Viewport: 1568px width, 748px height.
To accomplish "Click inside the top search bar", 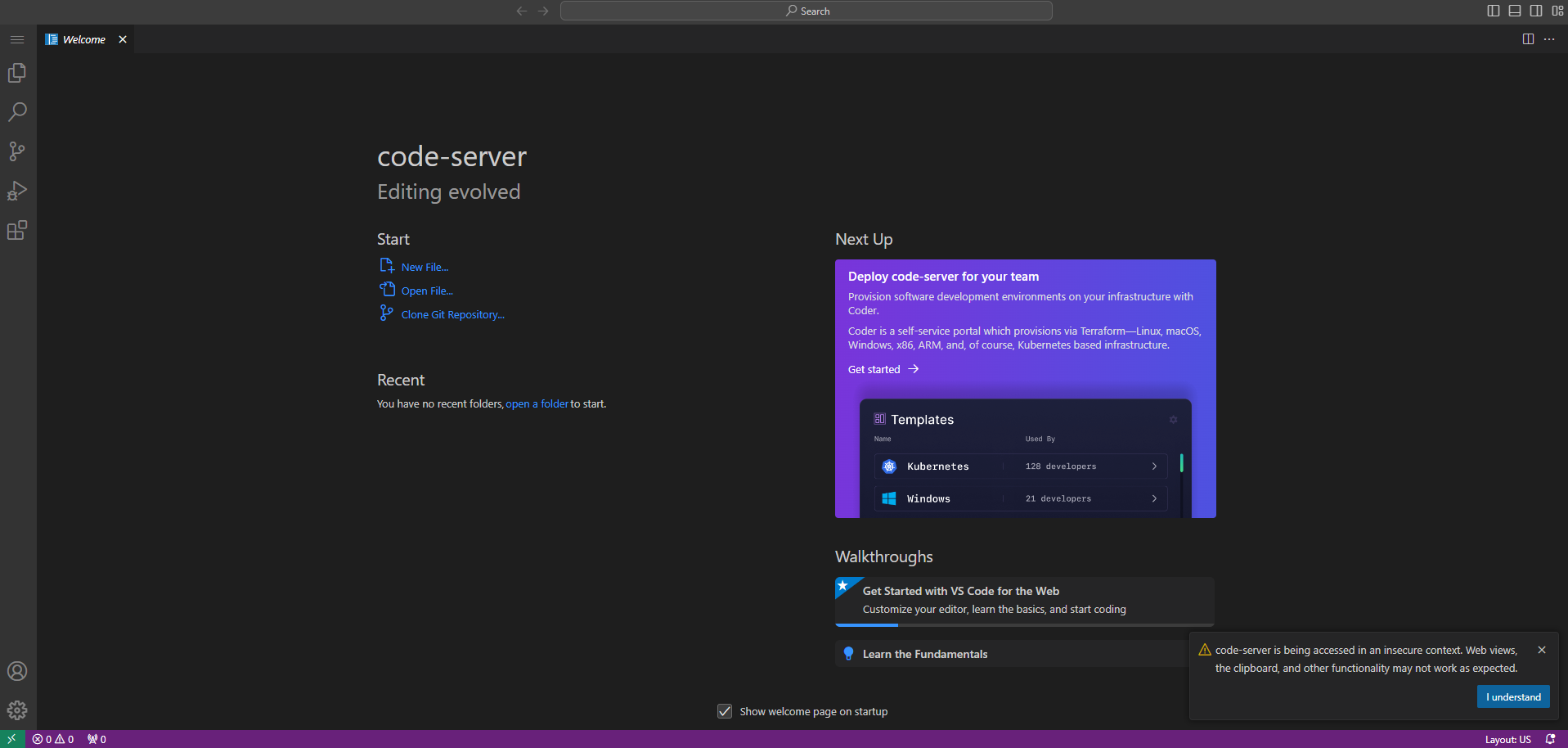I will [x=806, y=11].
